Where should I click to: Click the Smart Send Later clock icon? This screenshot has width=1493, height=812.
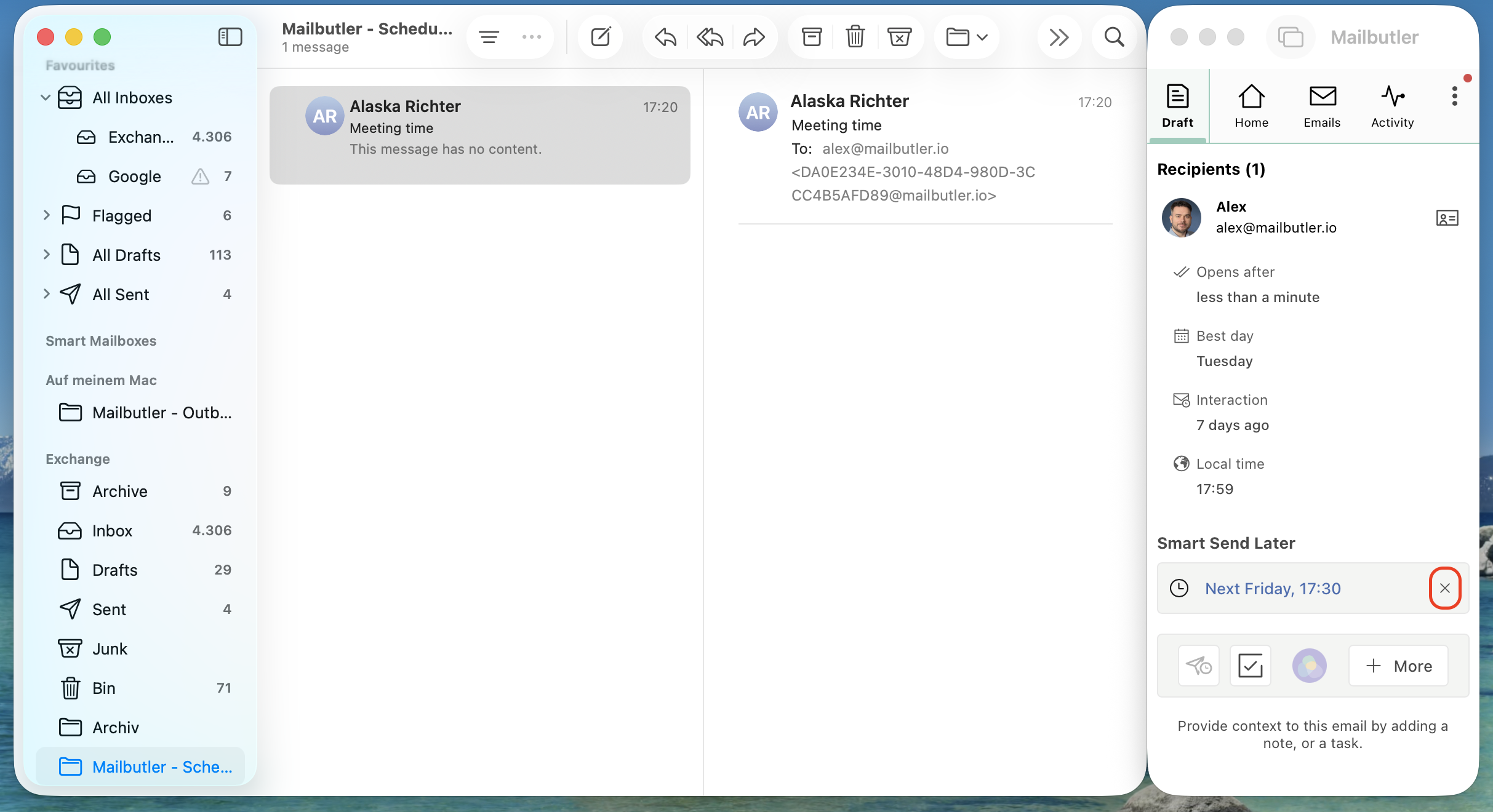pyautogui.click(x=1179, y=588)
